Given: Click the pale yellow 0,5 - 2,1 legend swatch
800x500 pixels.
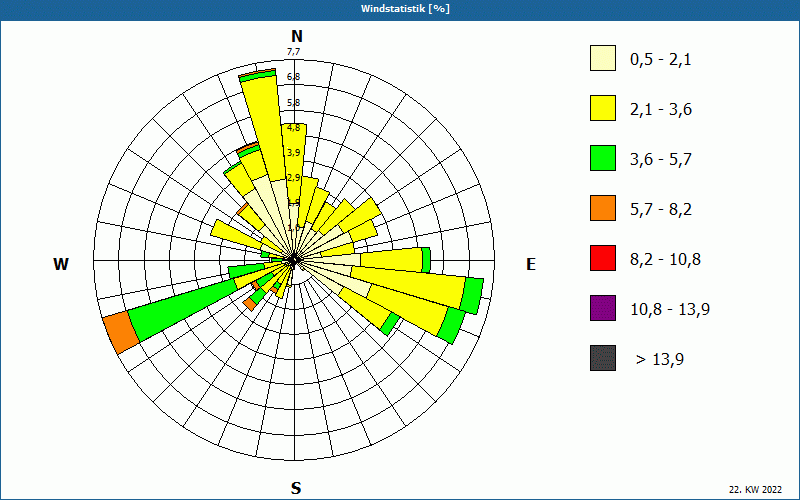Looking at the screenshot, I should tap(603, 58).
